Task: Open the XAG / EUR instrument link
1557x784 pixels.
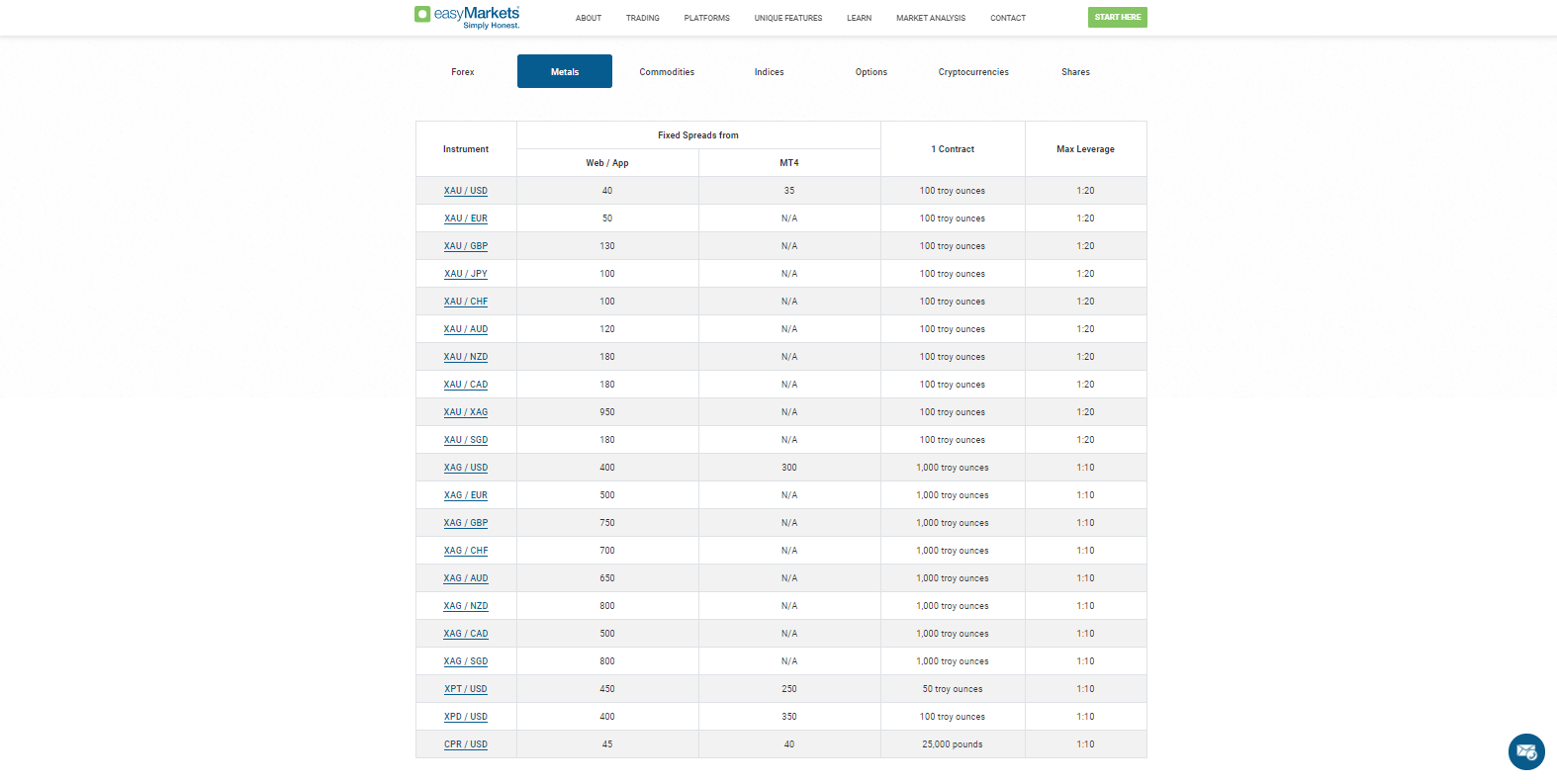Action: pos(466,495)
